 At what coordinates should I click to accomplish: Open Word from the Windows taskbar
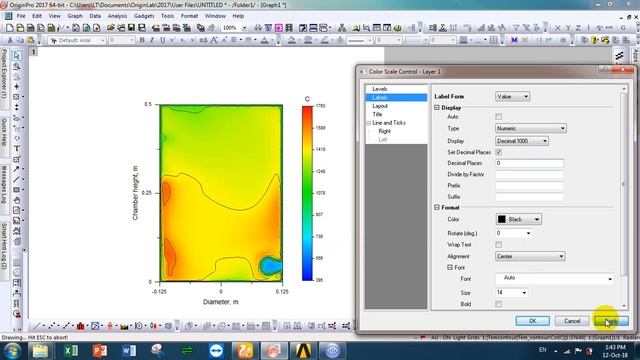pos(129,350)
